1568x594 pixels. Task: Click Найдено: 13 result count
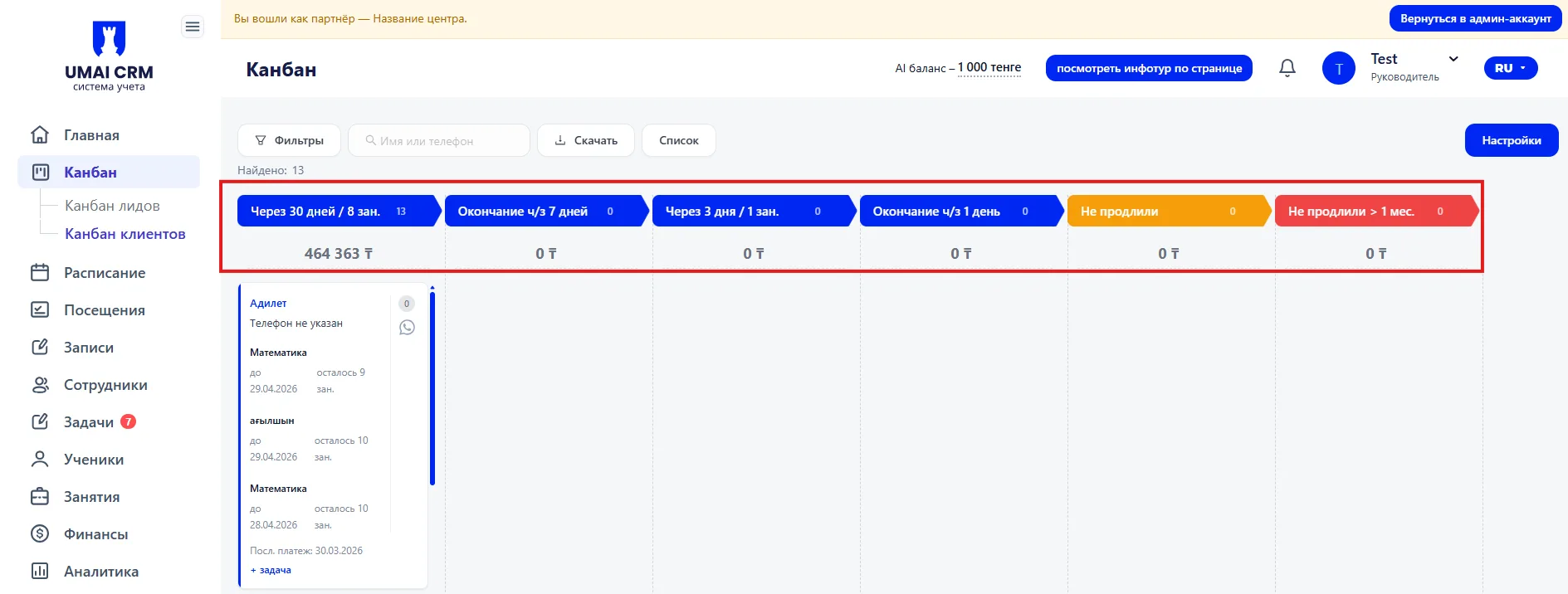271,170
